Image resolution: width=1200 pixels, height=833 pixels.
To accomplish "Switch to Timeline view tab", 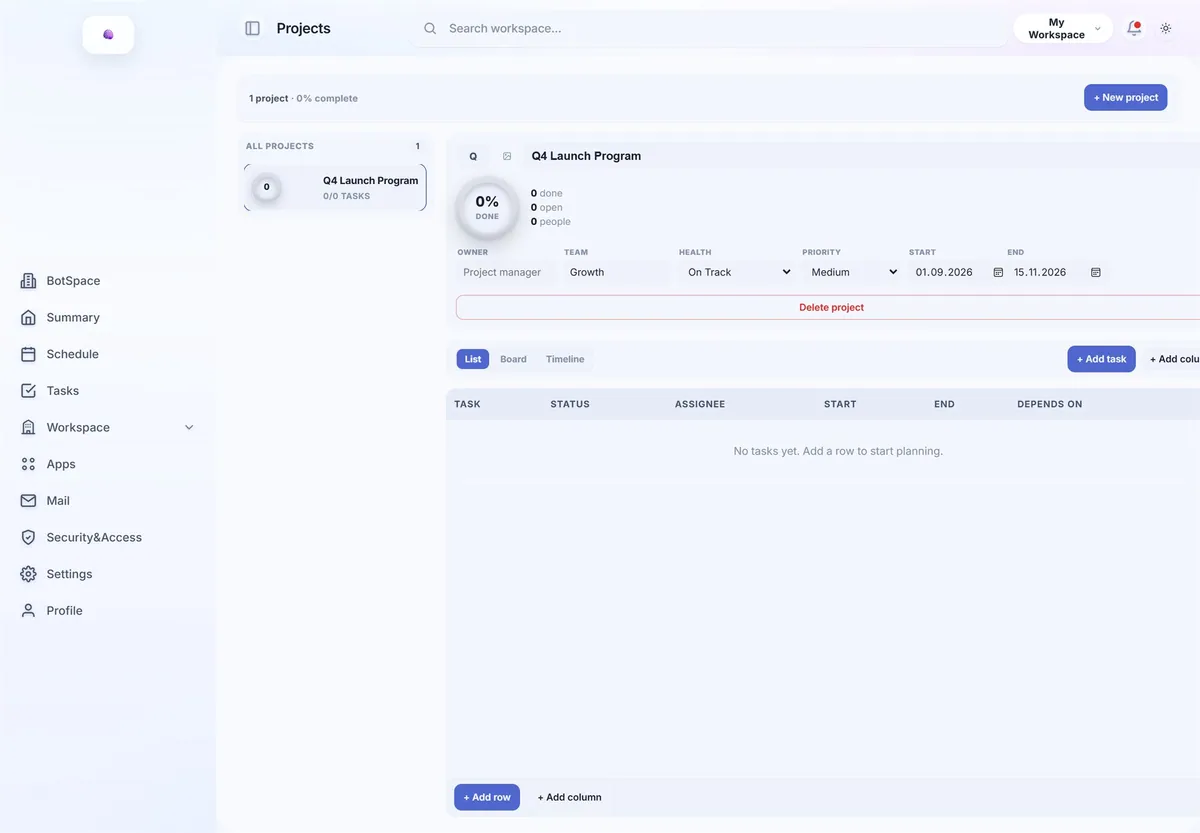I will pos(565,359).
